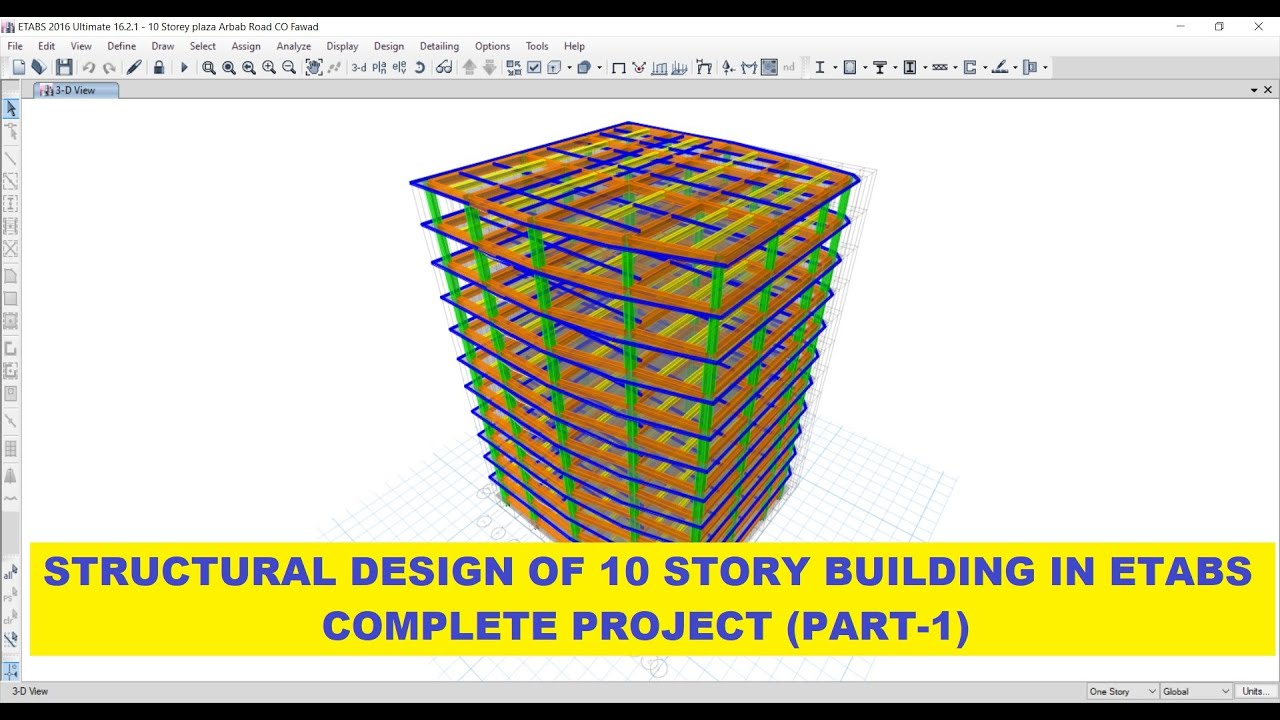
Task: Move down in list arrow icon
Action: point(489,67)
